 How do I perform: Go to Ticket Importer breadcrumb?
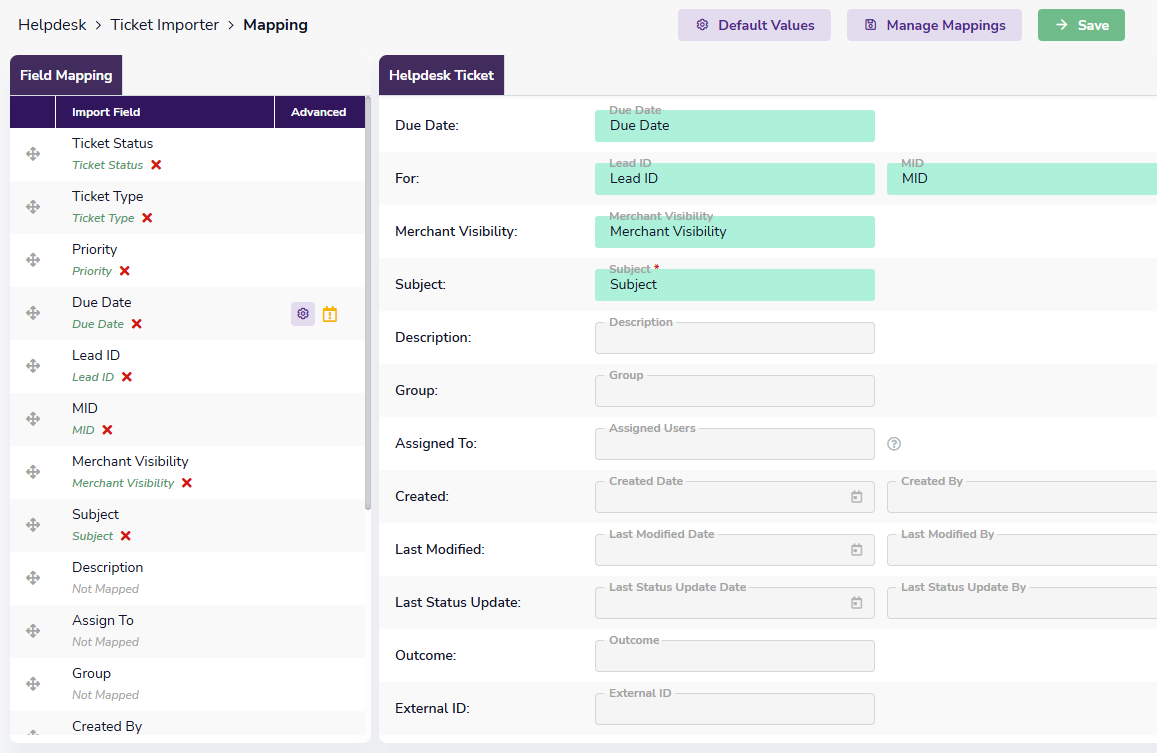click(164, 25)
